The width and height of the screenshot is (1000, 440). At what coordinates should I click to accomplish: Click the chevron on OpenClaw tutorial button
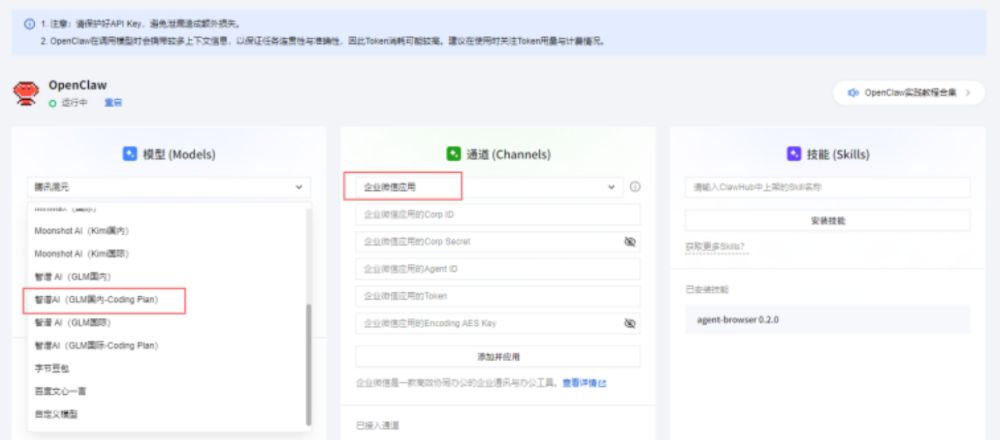point(968,93)
